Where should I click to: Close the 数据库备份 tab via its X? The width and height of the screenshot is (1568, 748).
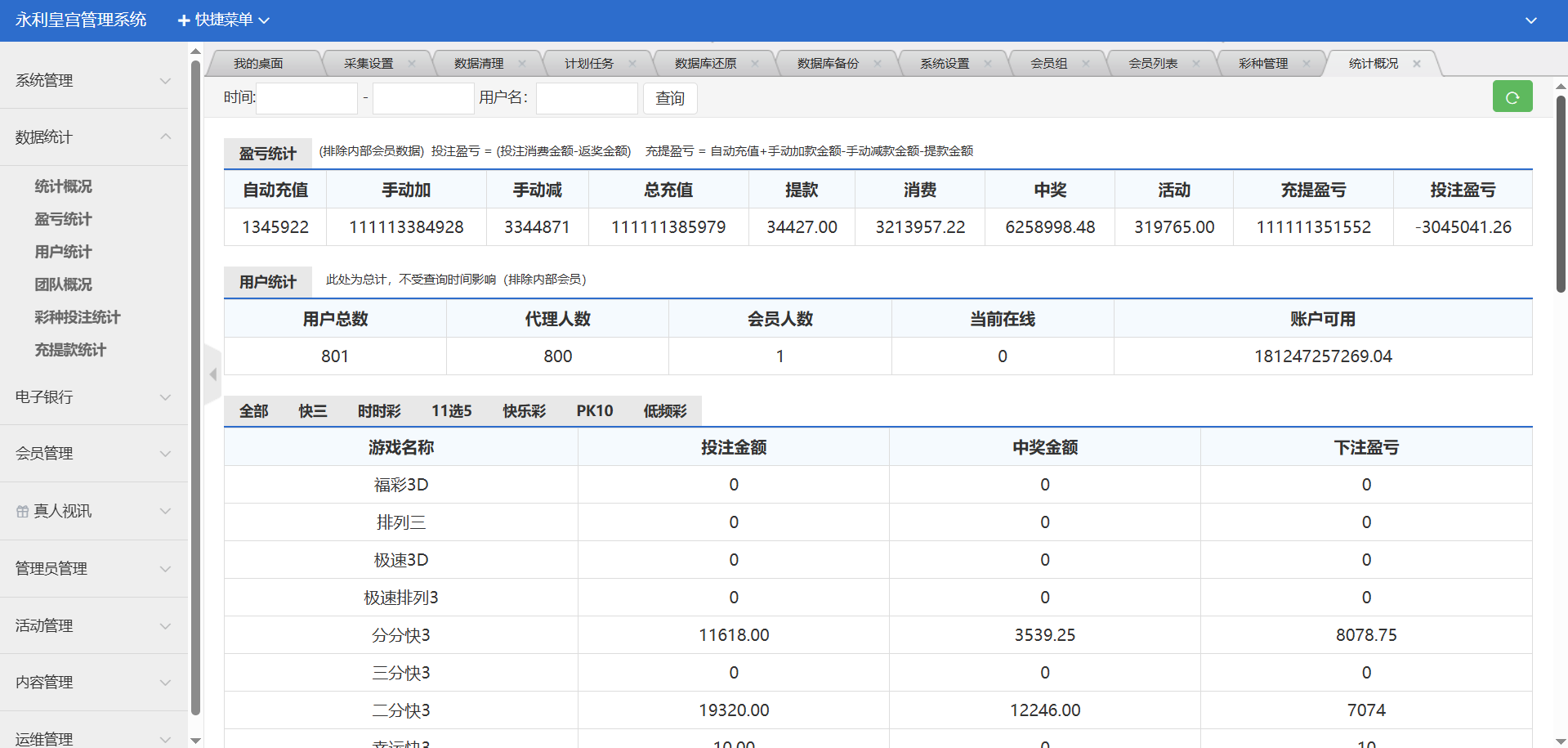(878, 64)
